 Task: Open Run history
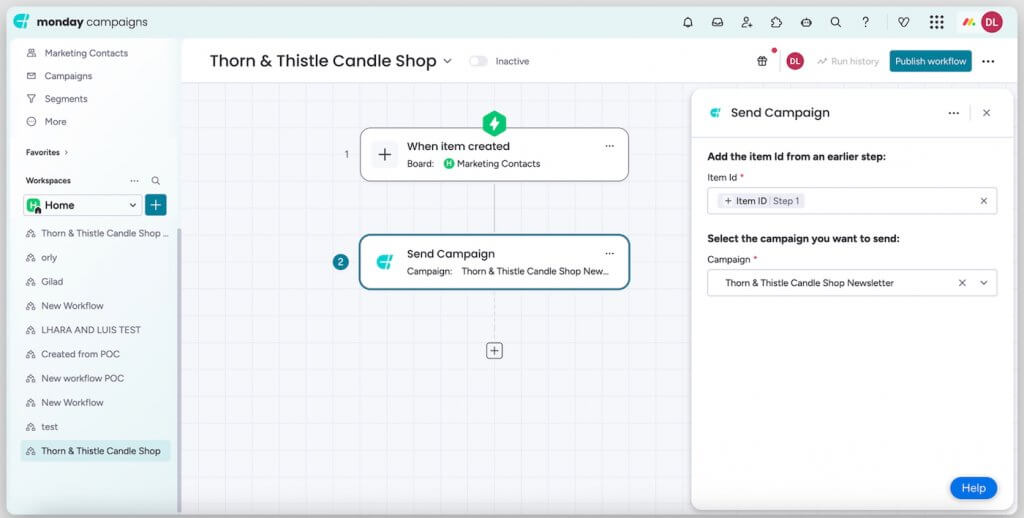848,61
